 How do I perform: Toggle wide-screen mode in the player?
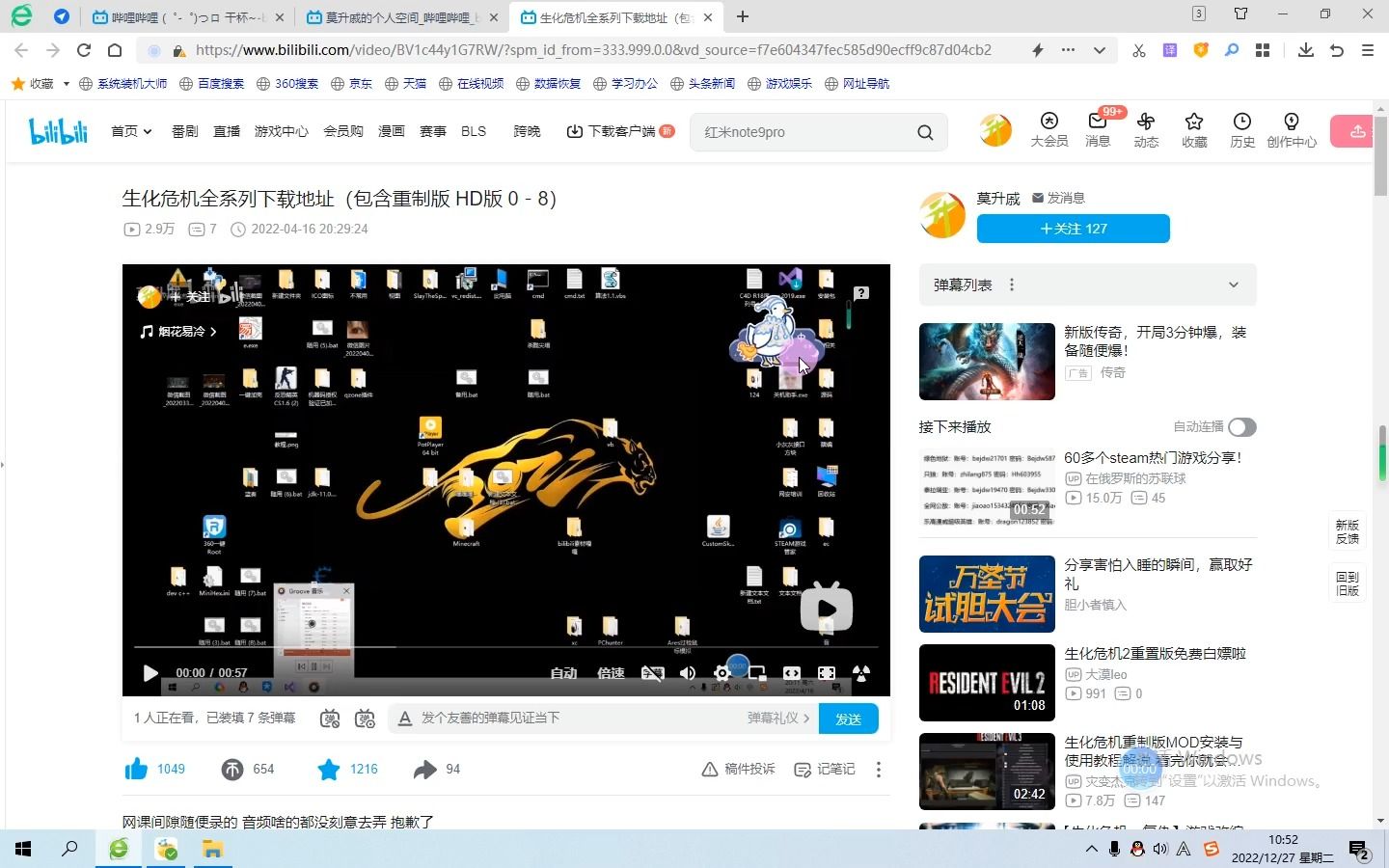792,673
